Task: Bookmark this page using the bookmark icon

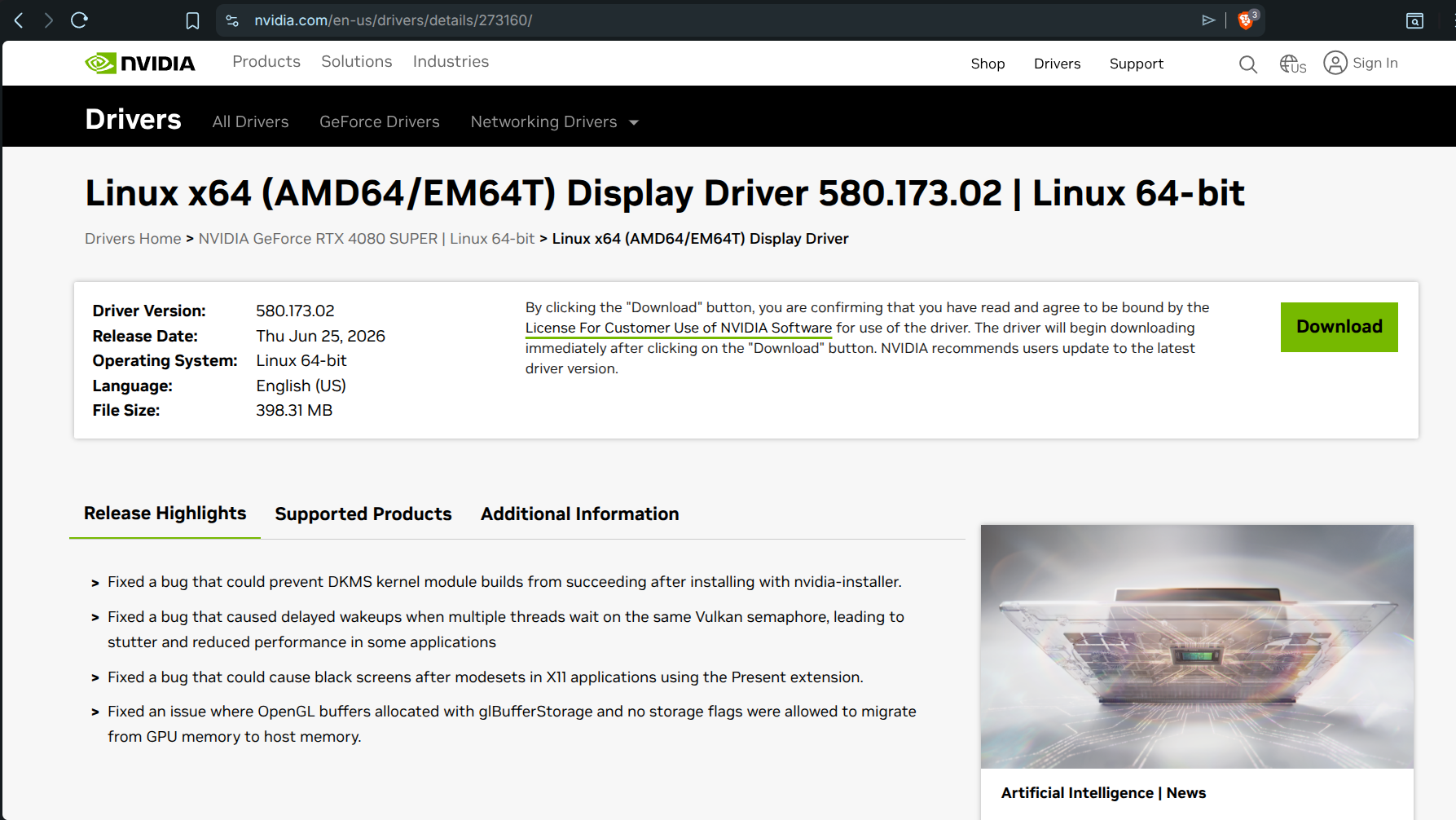Action: (x=192, y=20)
